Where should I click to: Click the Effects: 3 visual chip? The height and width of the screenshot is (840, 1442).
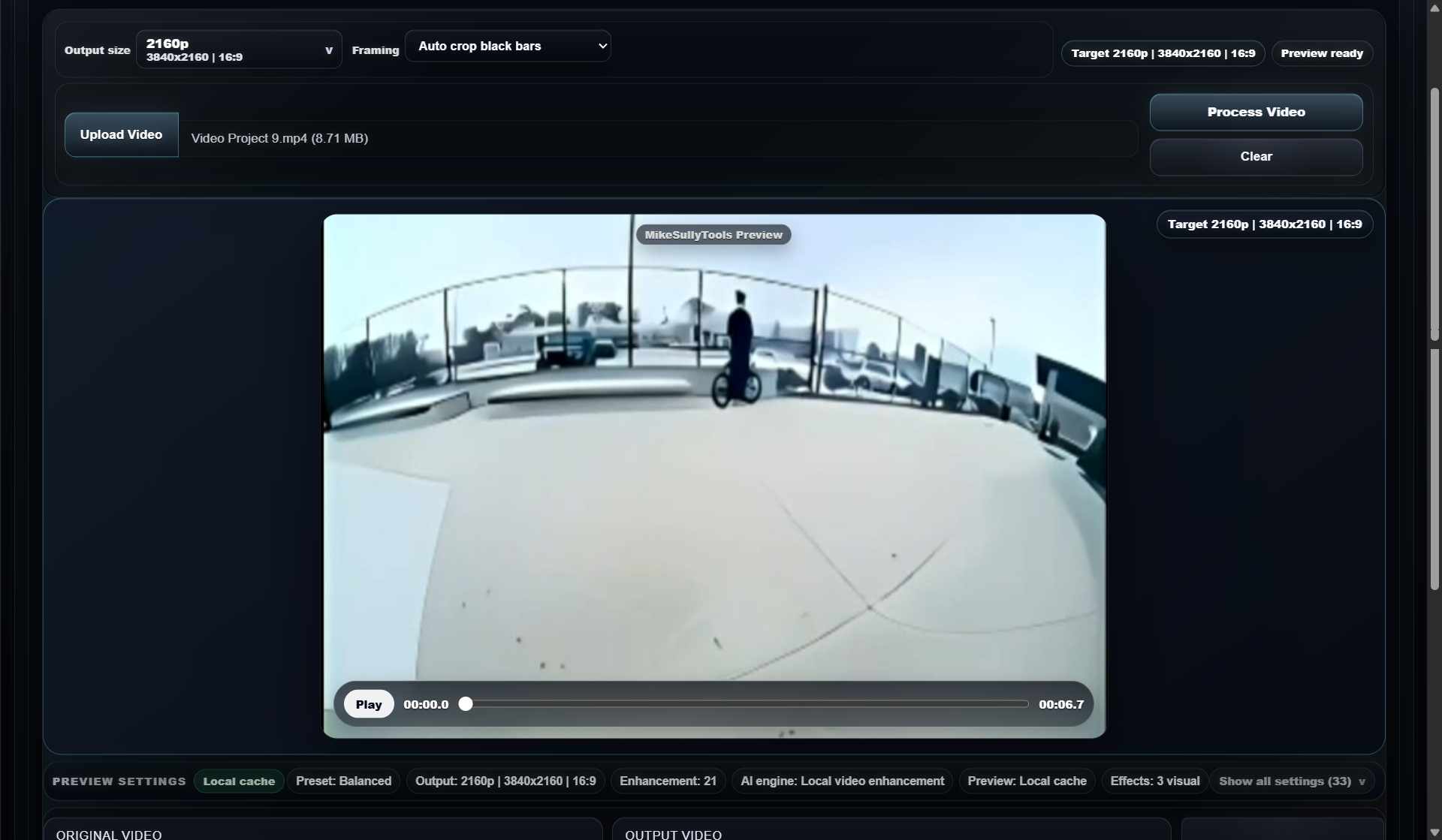pos(1154,781)
